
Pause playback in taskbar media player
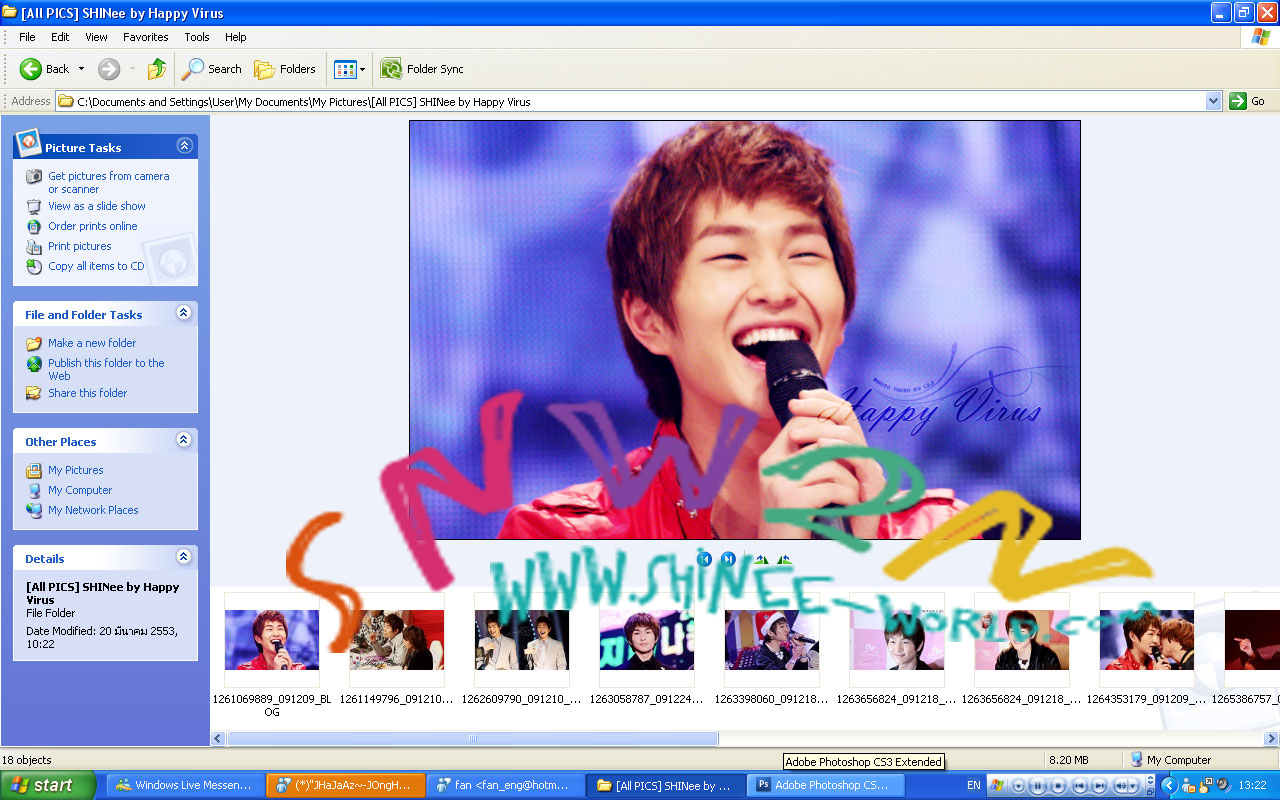tap(1038, 786)
